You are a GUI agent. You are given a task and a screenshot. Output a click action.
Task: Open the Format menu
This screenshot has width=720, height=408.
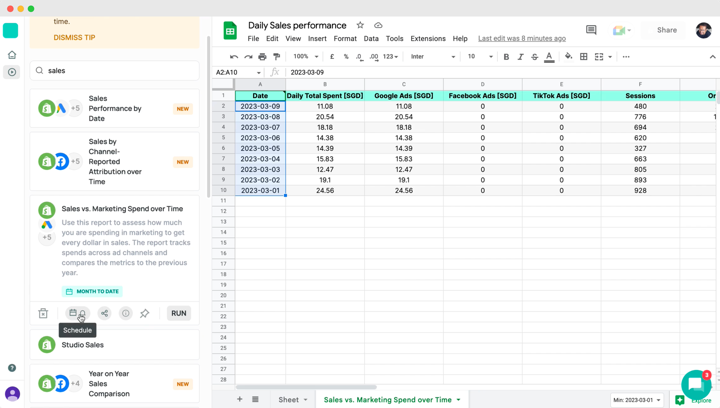(x=345, y=39)
